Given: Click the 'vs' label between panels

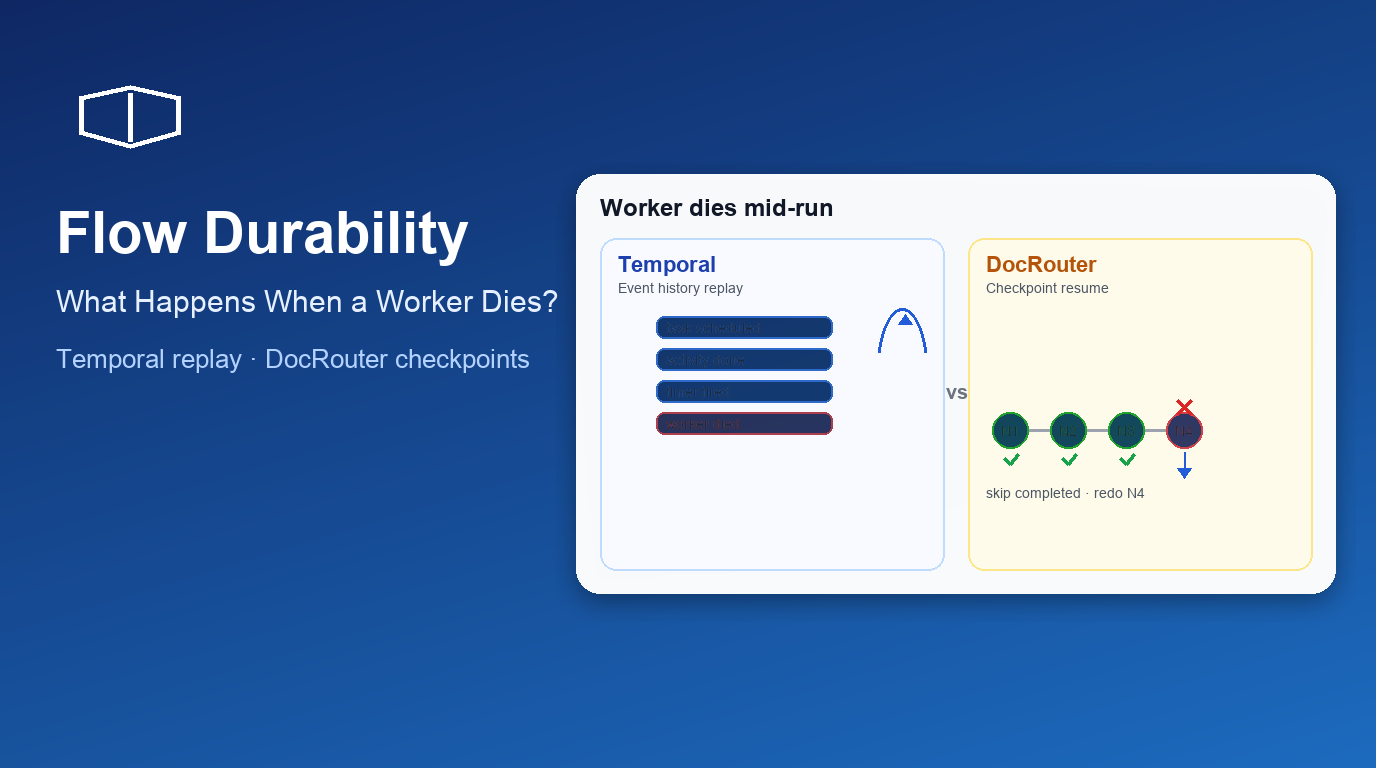Looking at the screenshot, I should 957,393.
